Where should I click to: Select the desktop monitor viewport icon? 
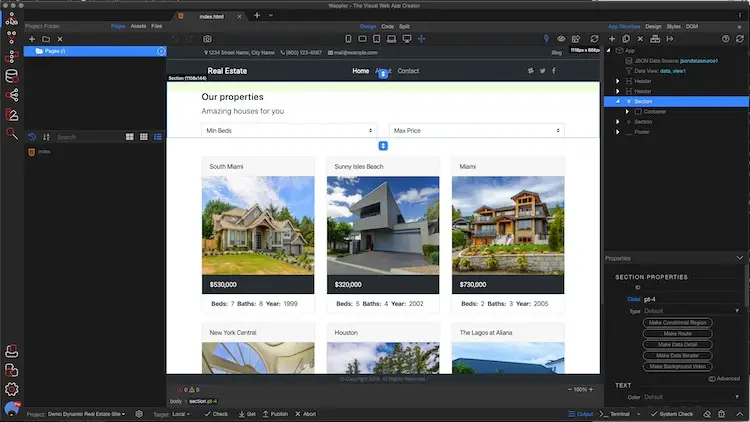(407, 39)
